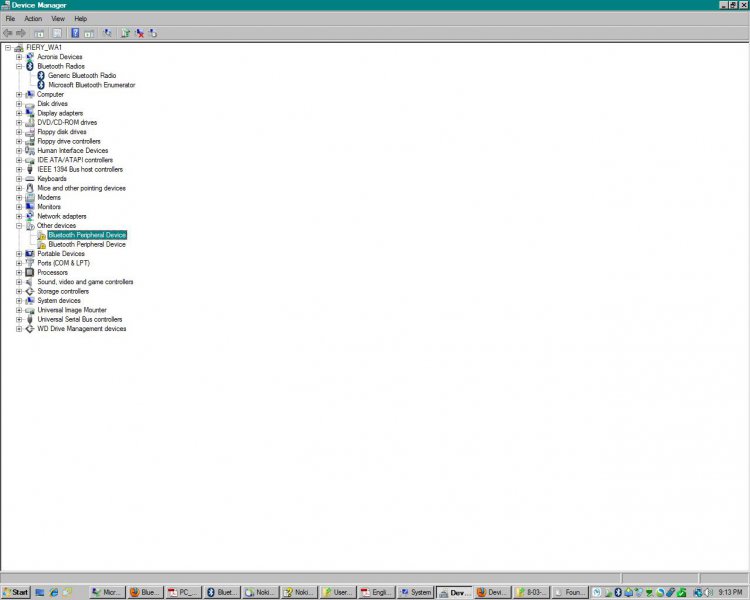Expand the Acronis Devices node
The width and height of the screenshot is (750, 600).
coord(19,57)
